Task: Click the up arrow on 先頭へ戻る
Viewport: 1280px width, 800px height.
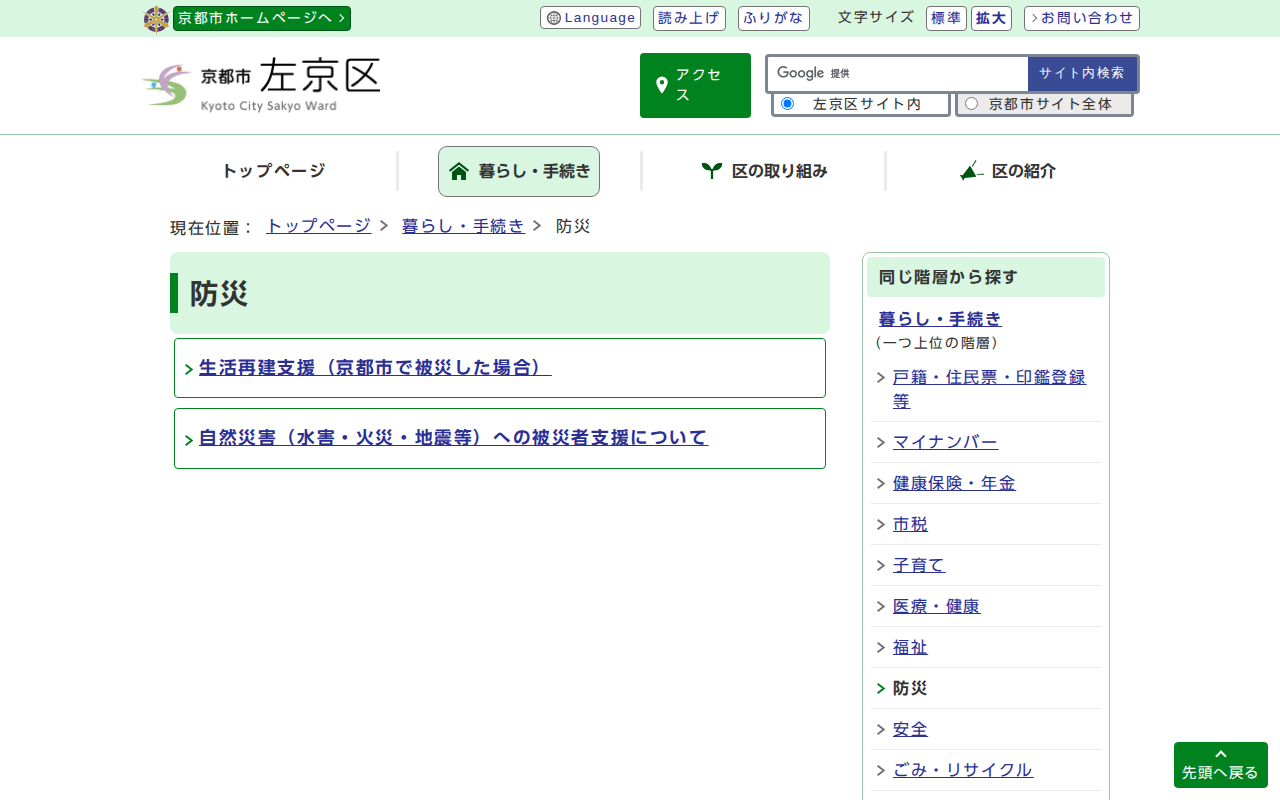Action: coord(1220,754)
